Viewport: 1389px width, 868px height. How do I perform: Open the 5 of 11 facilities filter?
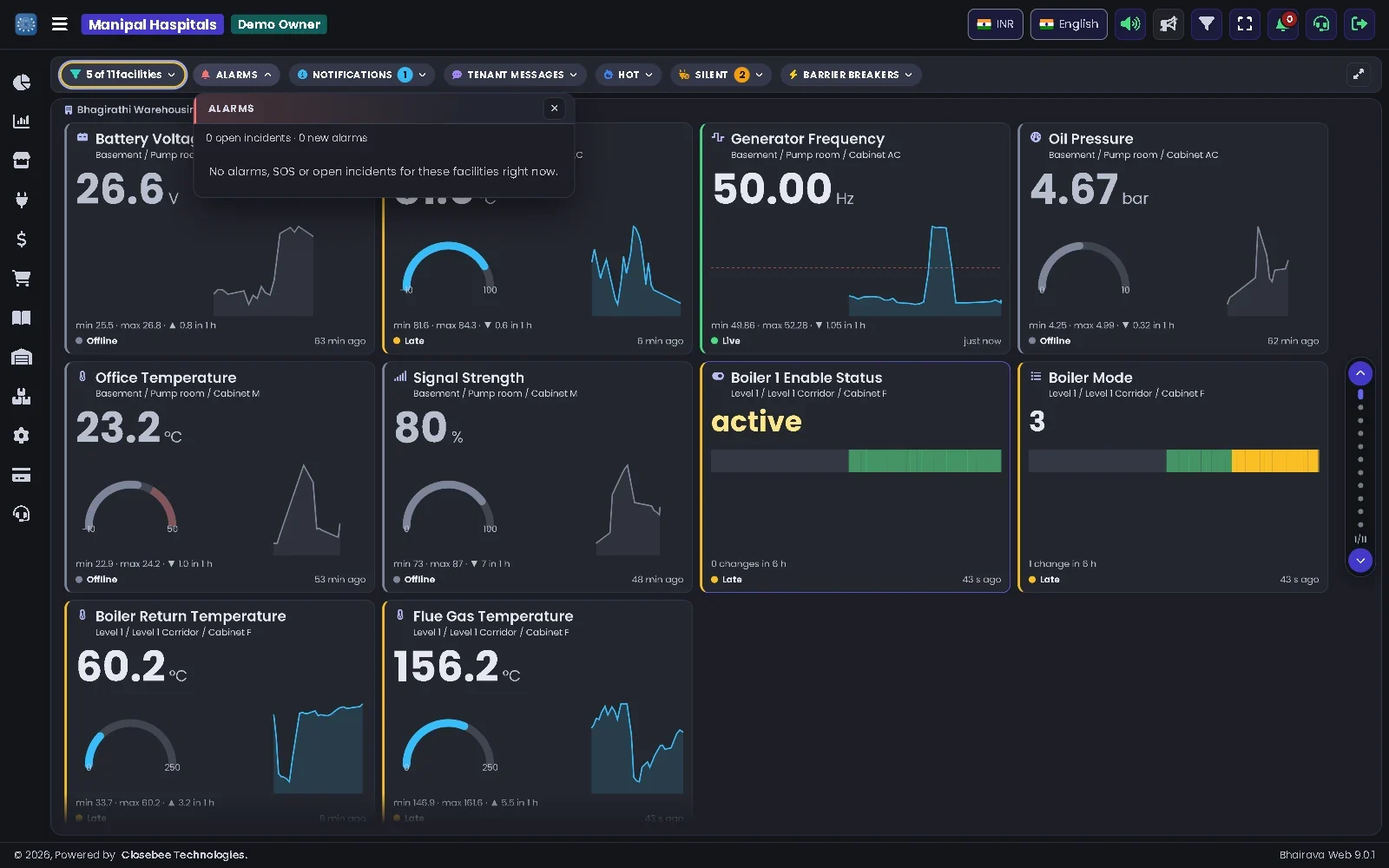[x=122, y=75]
